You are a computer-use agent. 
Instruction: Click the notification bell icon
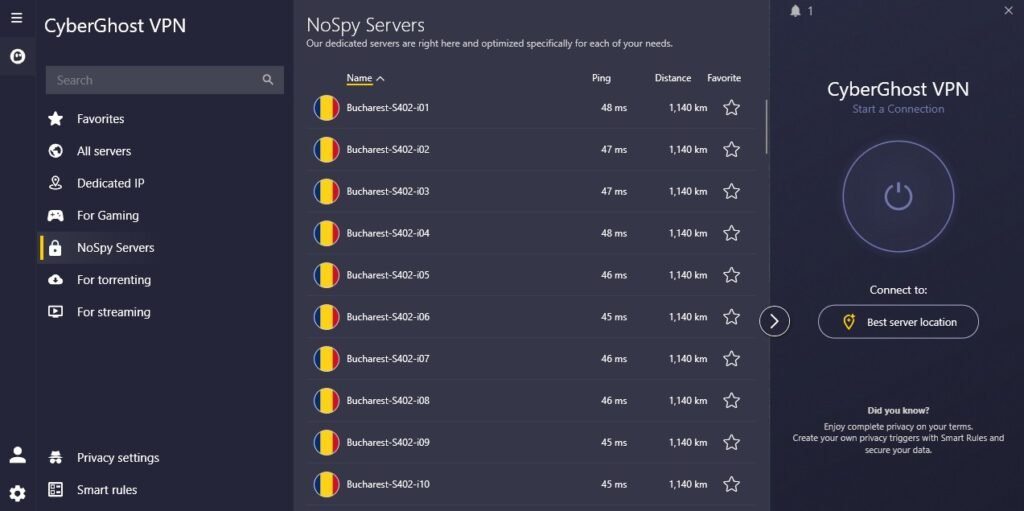point(795,11)
